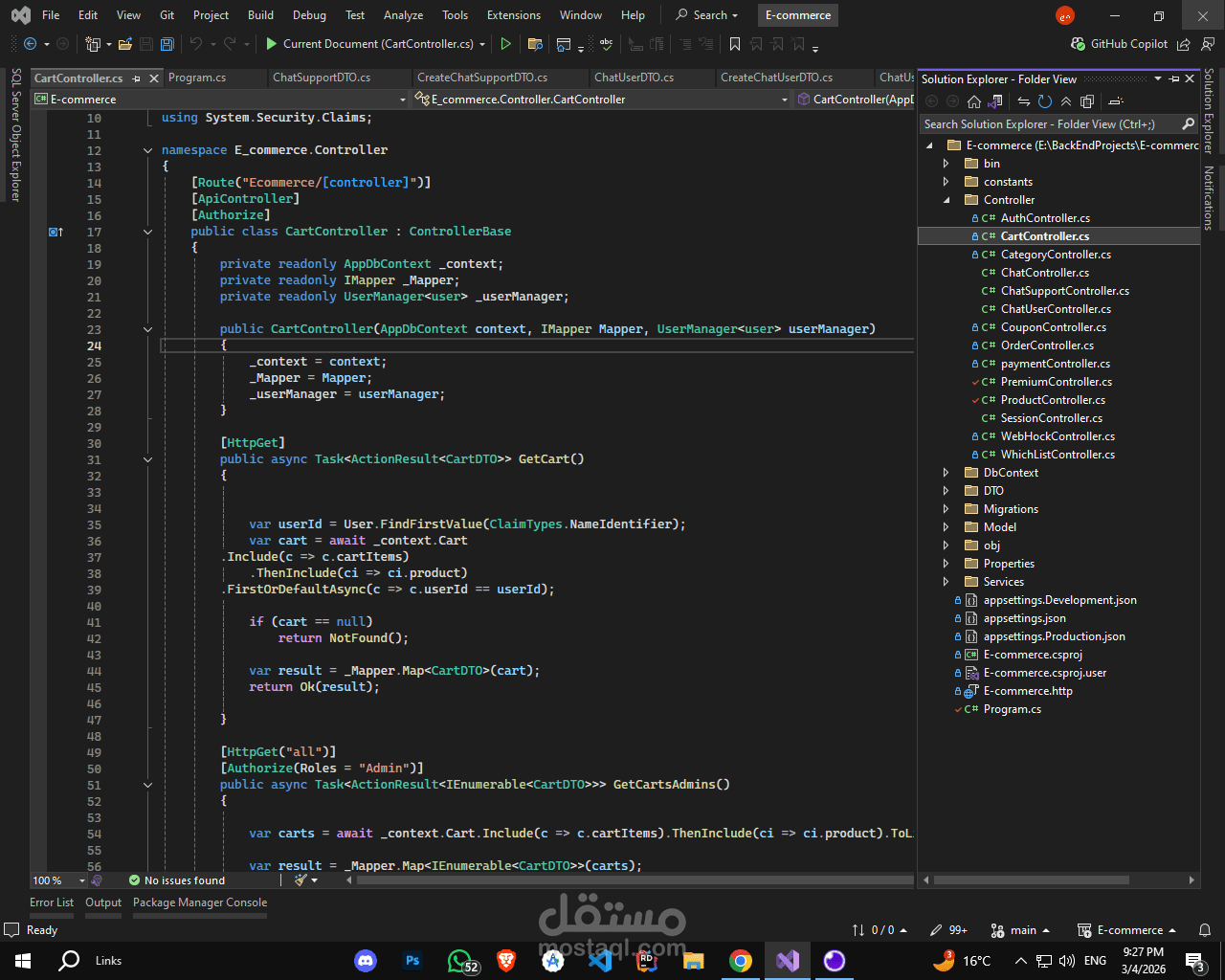The image size is (1225, 980).
Task: Open Discord from the Windows taskbar
Action: pyautogui.click(x=366, y=961)
